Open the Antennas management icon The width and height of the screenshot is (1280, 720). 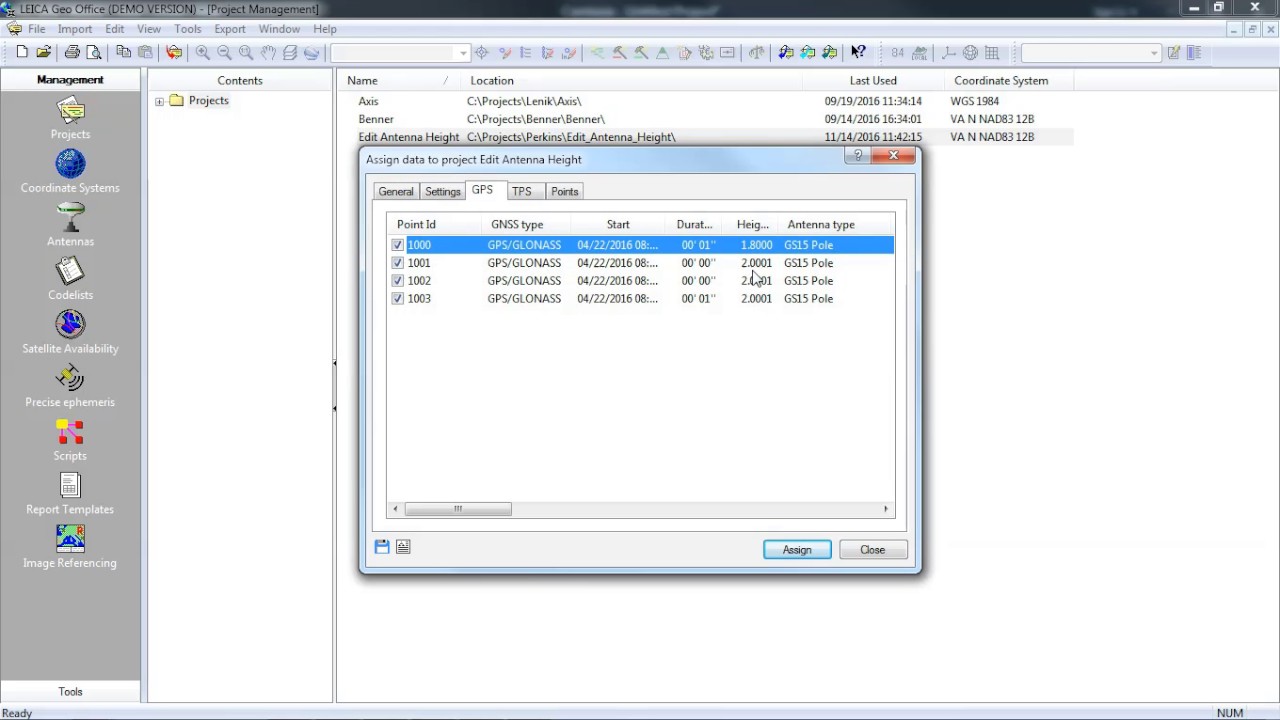pyautogui.click(x=70, y=225)
